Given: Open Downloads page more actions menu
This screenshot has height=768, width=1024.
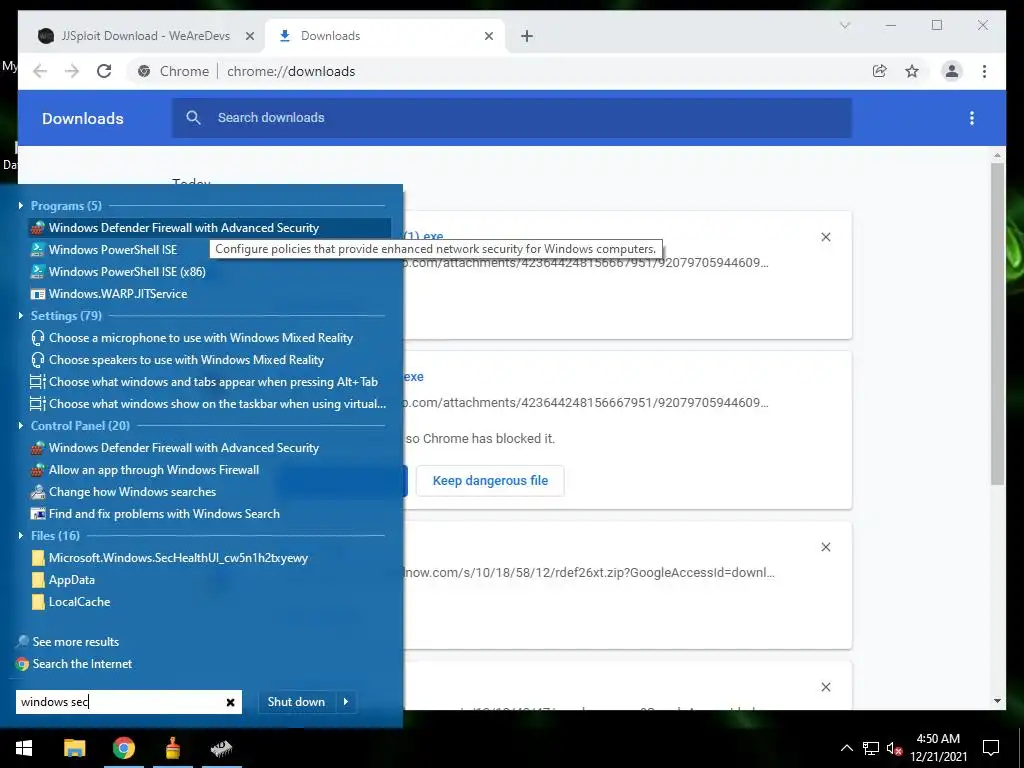Looking at the screenshot, I should [972, 118].
